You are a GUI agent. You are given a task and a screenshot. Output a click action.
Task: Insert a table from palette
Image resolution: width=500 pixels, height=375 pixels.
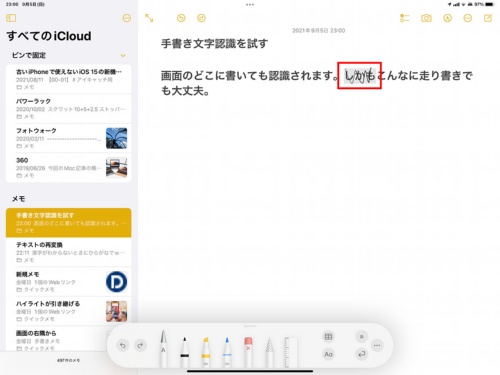pyautogui.click(x=328, y=337)
